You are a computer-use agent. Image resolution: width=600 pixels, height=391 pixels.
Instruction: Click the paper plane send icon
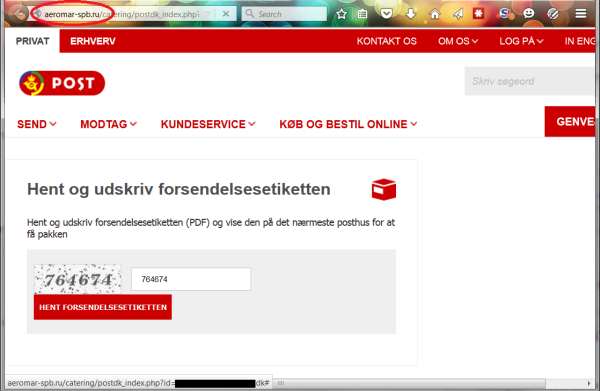(458, 14)
